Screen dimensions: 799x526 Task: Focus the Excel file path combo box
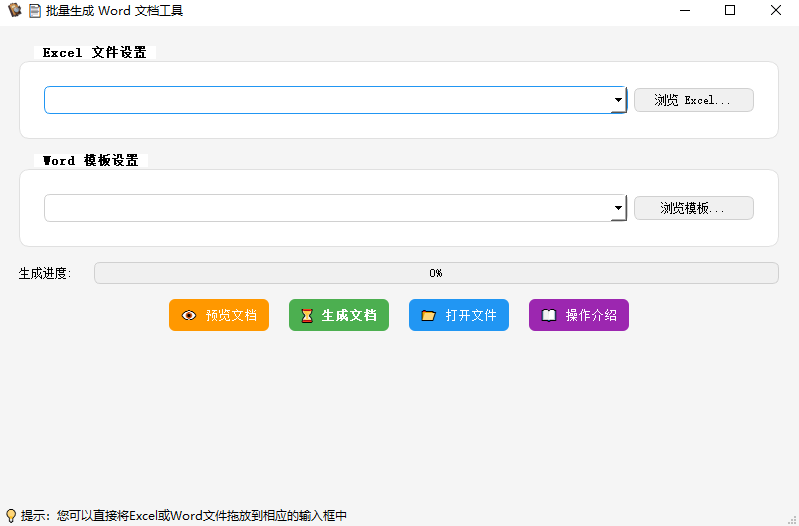335,100
